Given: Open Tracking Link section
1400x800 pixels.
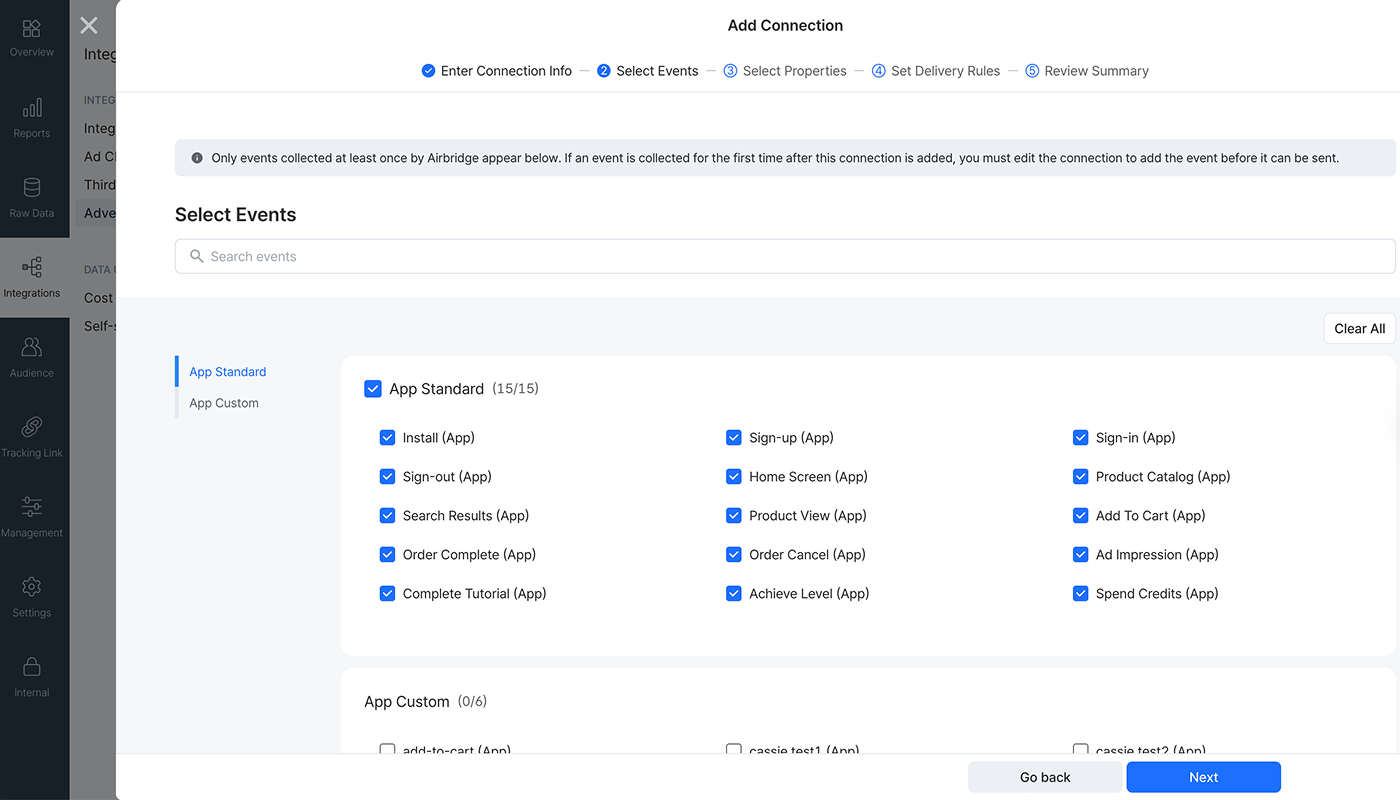Looking at the screenshot, I should pos(31,436).
